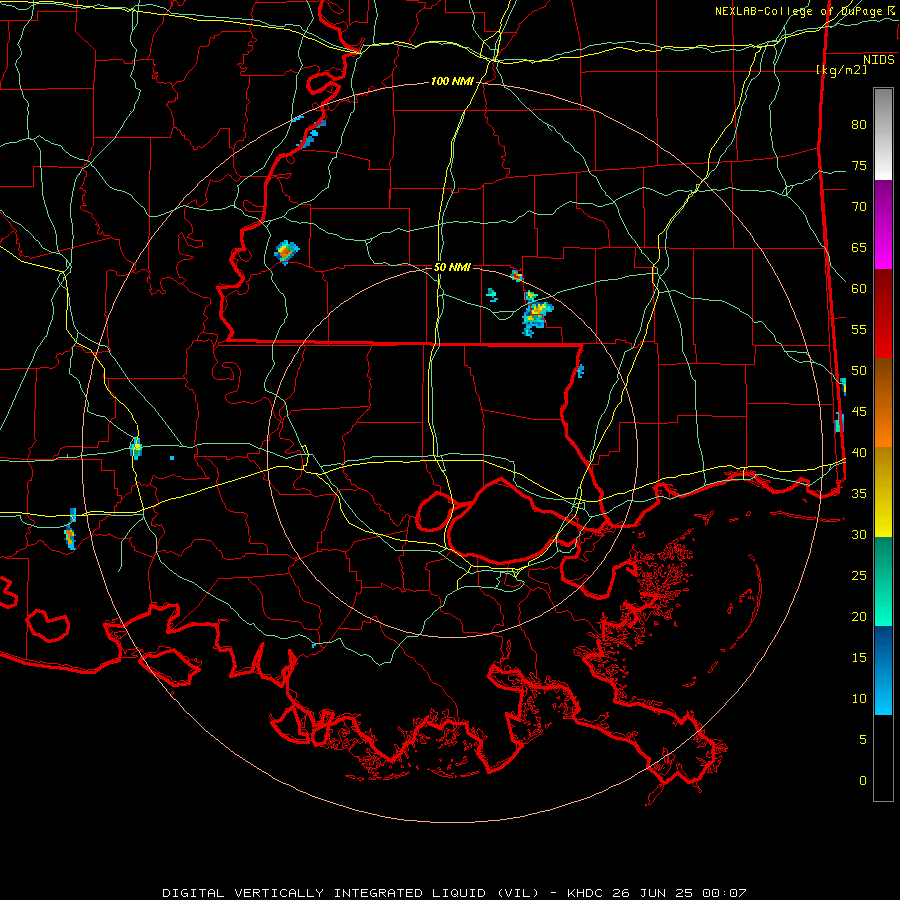Click the 55 value on the scale

(859, 329)
